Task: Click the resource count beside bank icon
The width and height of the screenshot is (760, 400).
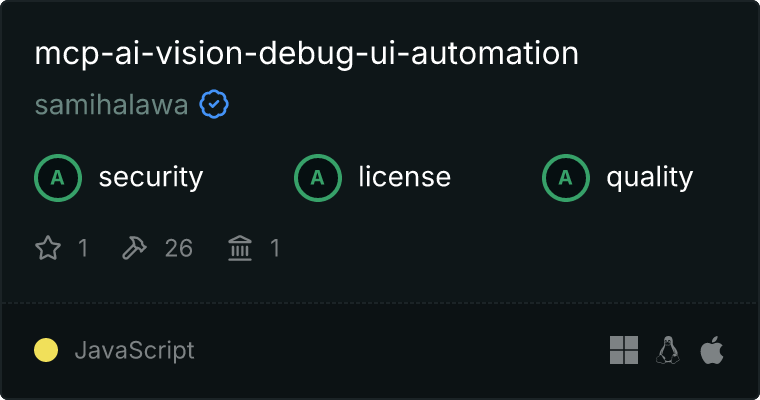Action: pyautogui.click(x=275, y=248)
